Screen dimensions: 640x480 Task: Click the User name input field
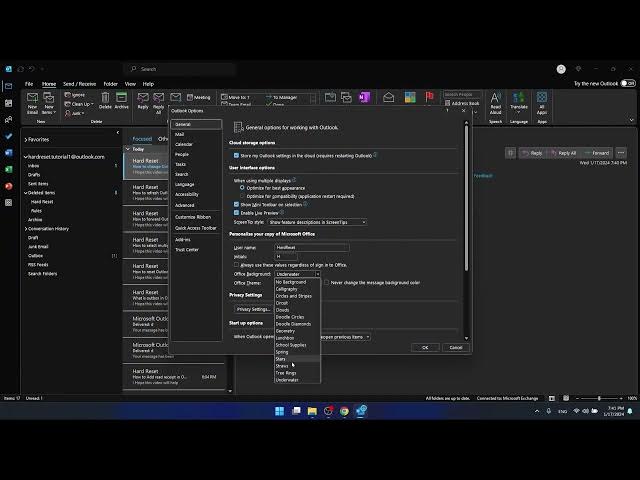[x=312, y=247]
